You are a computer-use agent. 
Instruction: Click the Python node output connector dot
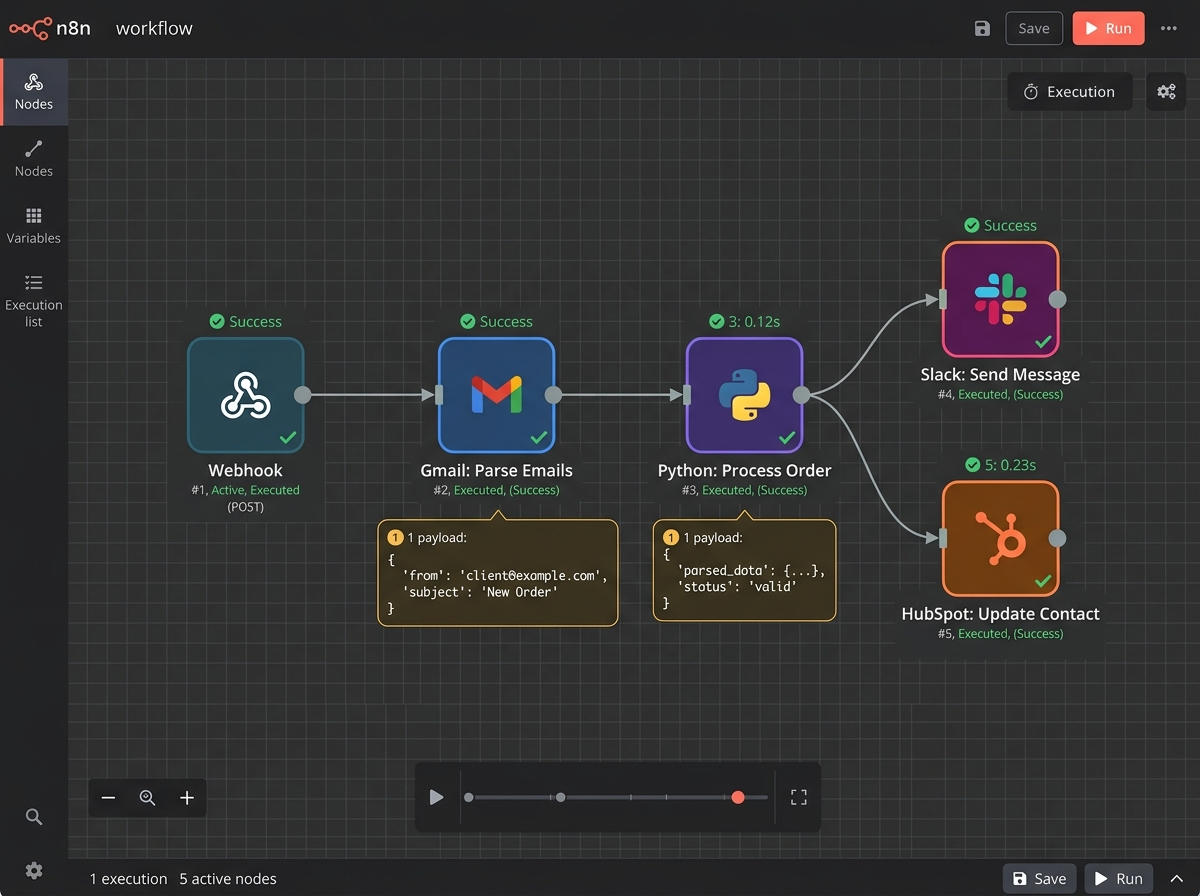click(x=801, y=395)
